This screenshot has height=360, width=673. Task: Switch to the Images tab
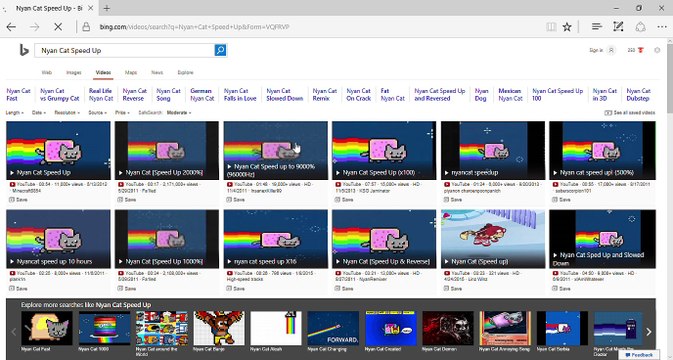73,73
